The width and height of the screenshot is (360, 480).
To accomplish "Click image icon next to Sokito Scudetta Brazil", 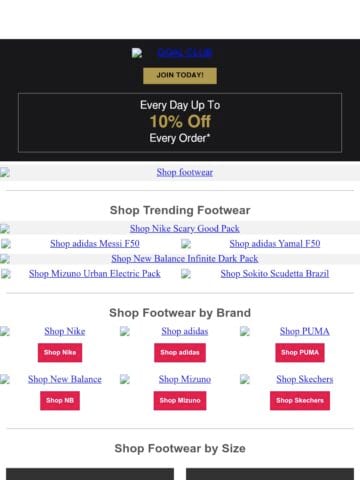I will [x=186, y=274].
